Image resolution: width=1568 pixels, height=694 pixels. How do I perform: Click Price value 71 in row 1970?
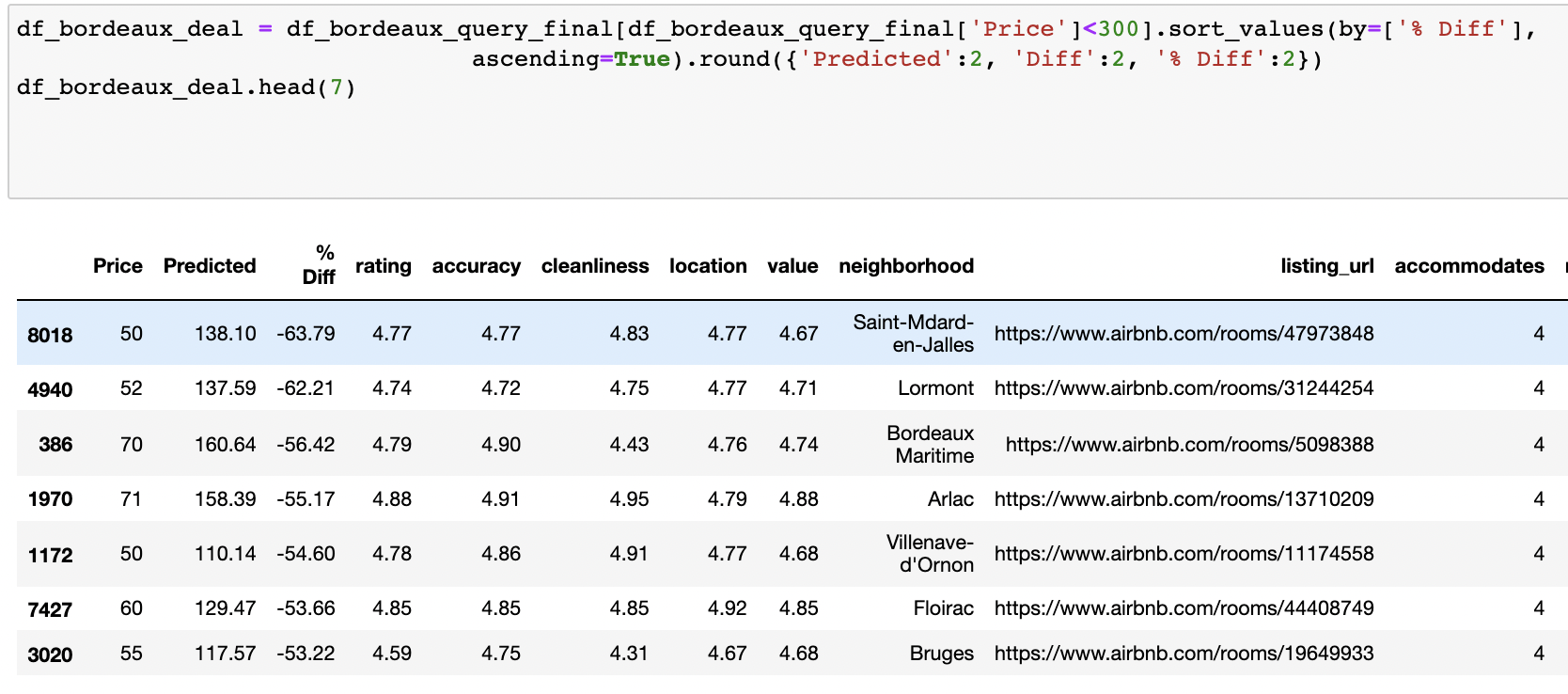pyautogui.click(x=132, y=499)
